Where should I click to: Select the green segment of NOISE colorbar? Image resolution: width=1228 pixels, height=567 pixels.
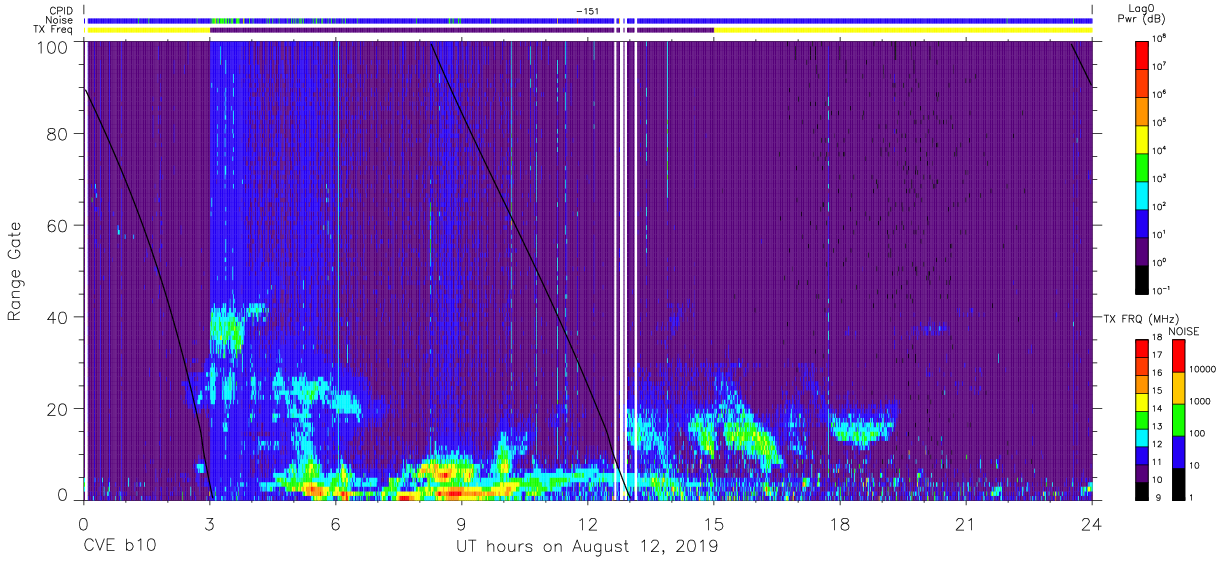click(1178, 419)
